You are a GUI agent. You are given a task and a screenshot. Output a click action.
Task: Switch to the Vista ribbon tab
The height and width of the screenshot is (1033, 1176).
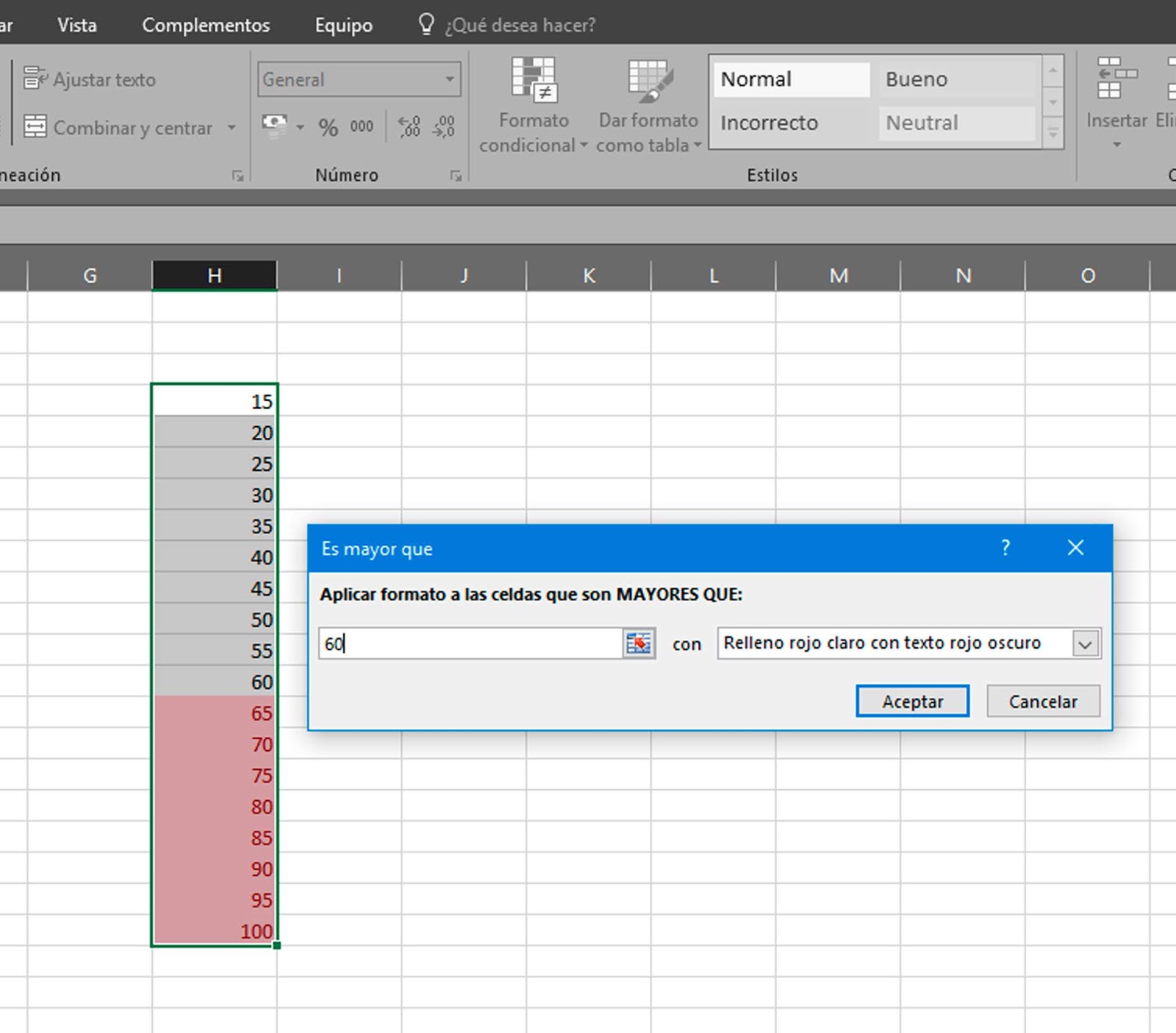[x=76, y=24]
